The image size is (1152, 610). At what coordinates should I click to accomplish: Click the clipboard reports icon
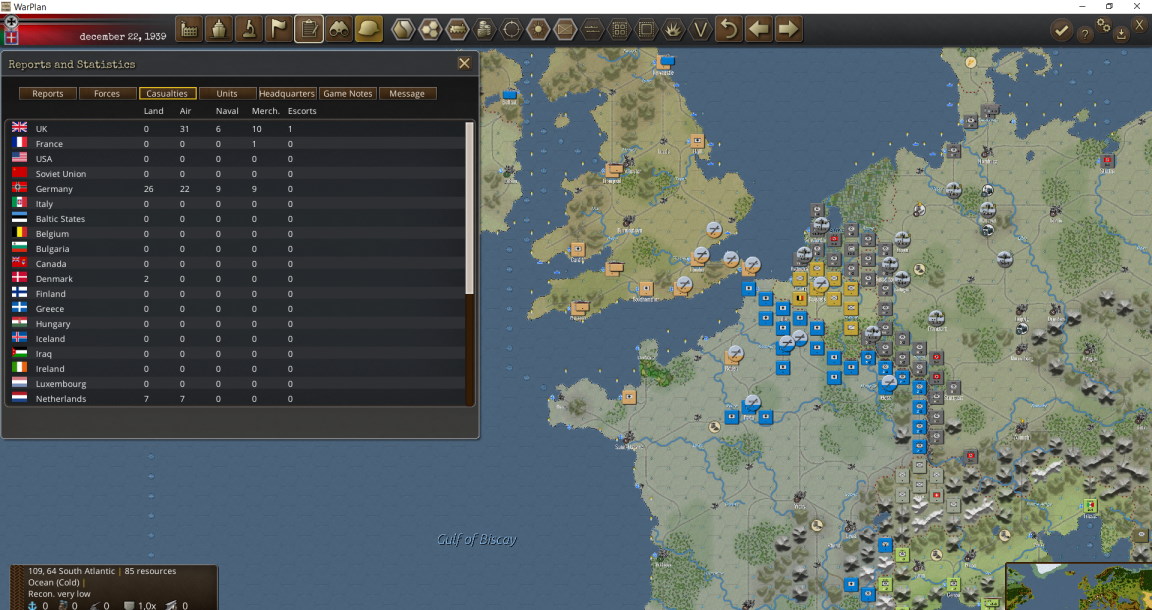[309, 29]
